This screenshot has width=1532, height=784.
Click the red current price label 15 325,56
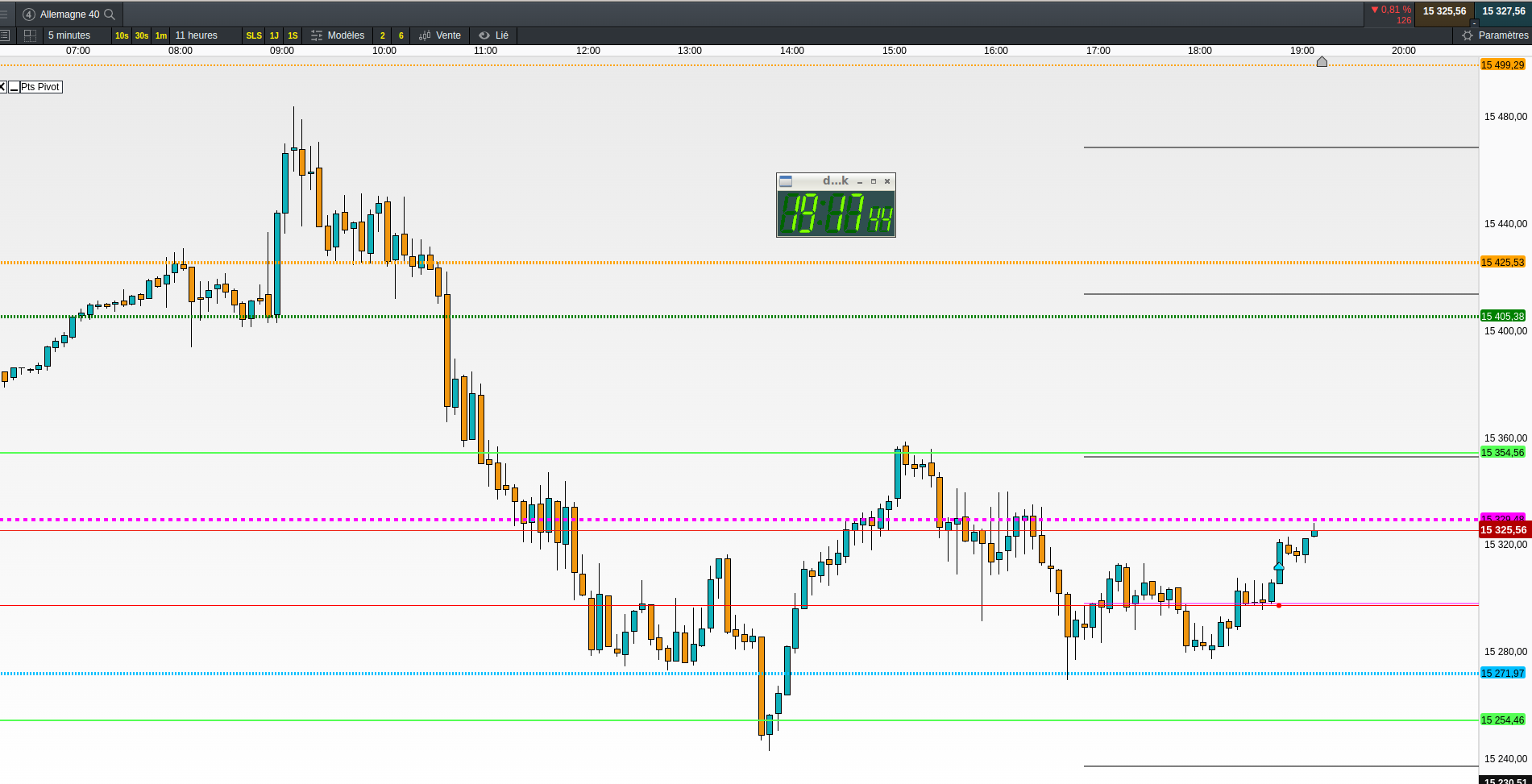1504,530
